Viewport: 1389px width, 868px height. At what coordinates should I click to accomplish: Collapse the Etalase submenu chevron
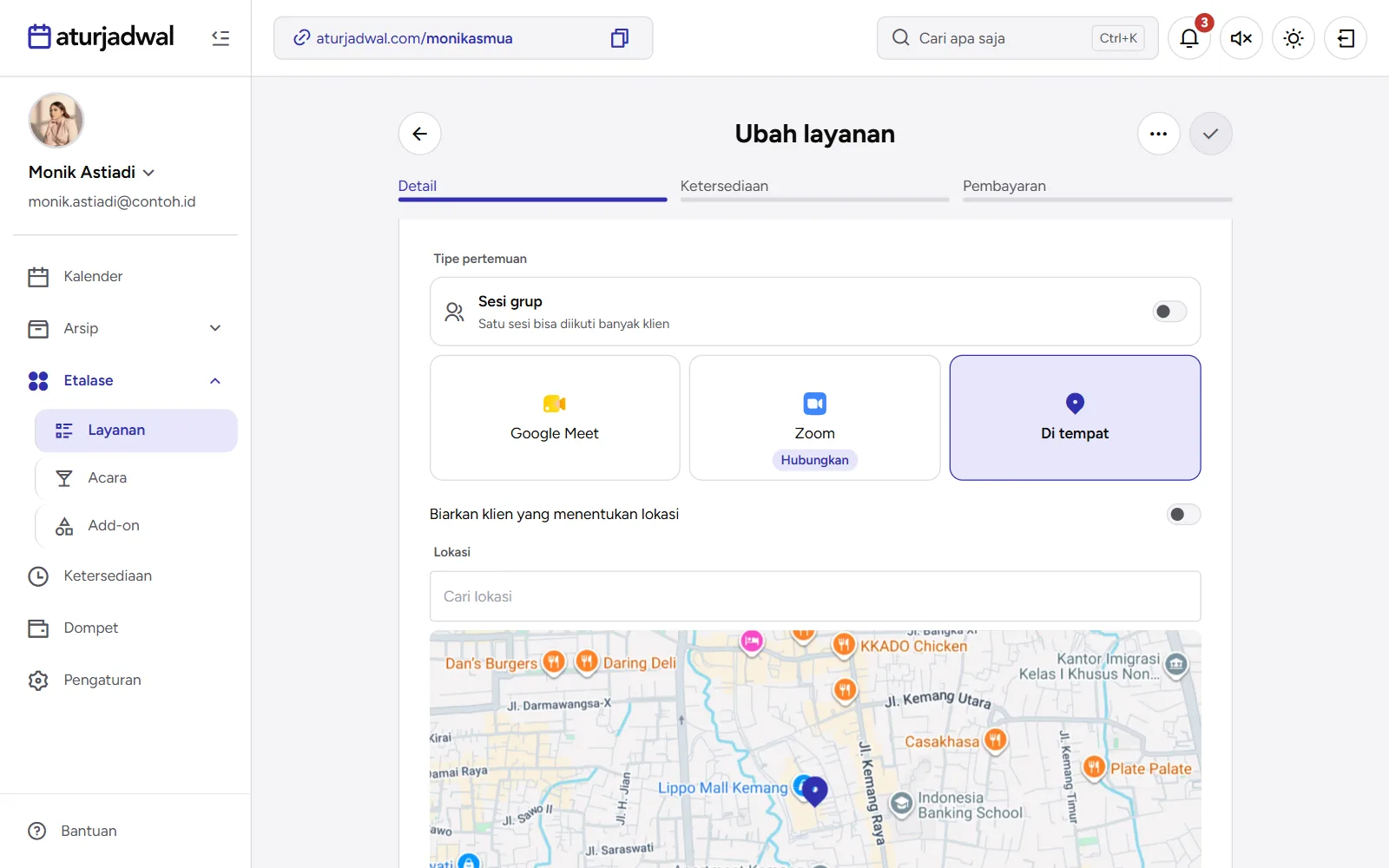pyautogui.click(x=215, y=381)
